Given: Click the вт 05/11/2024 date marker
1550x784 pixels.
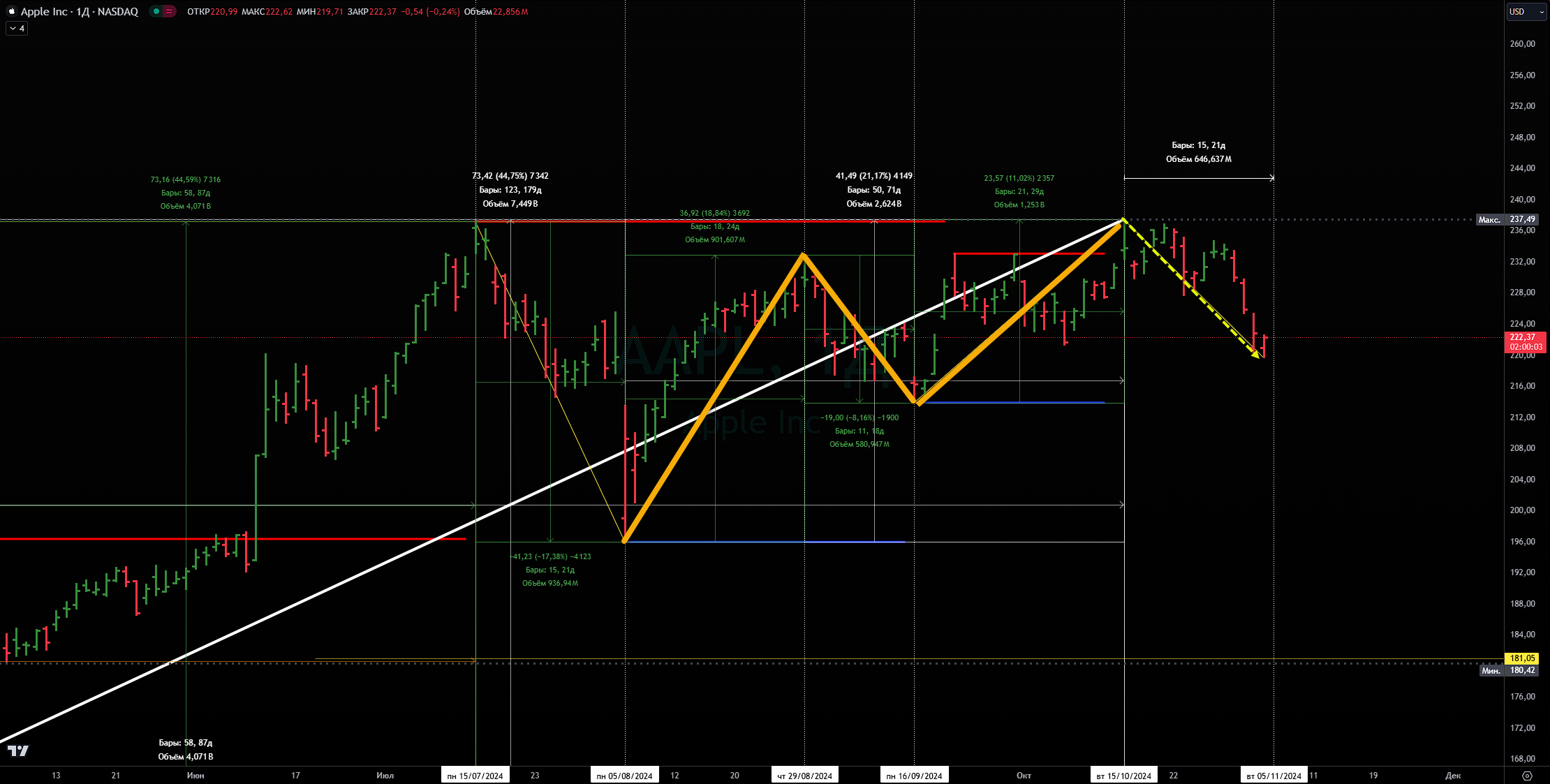Looking at the screenshot, I should (x=1274, y=776).
